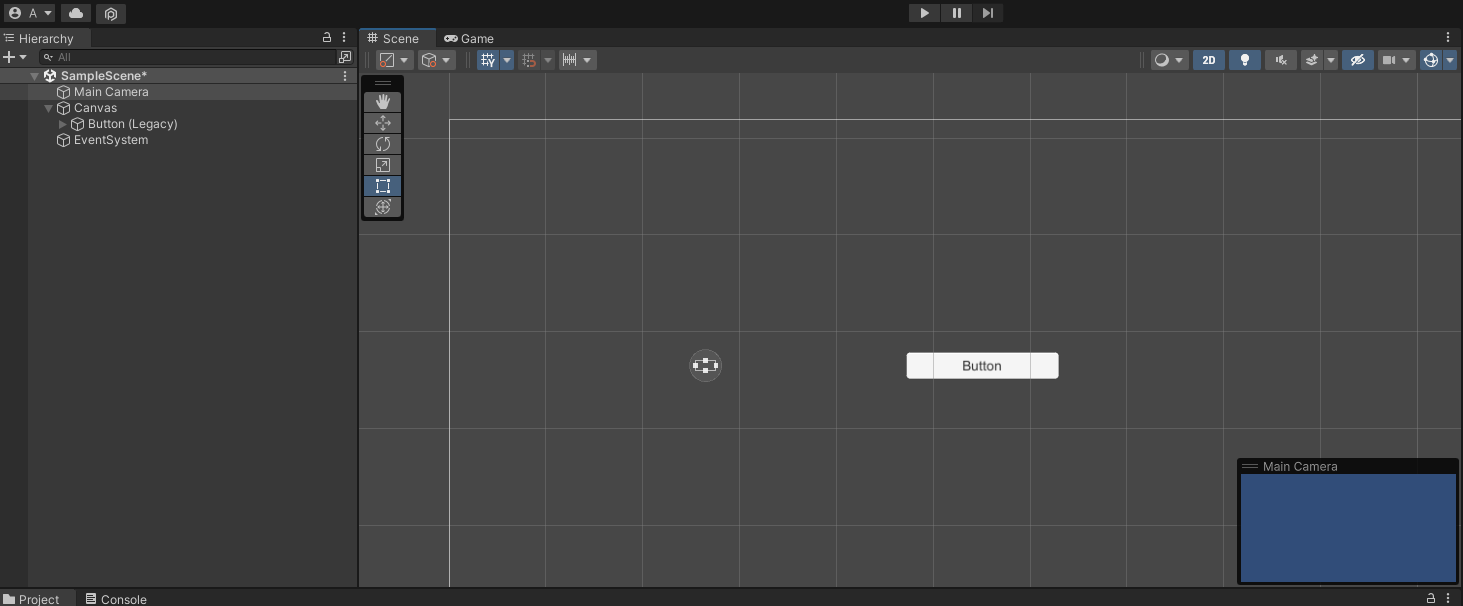Viewport: 1463px width, 606px height.
Task: Select the Scale tool
Action: [x=383, y=165]
